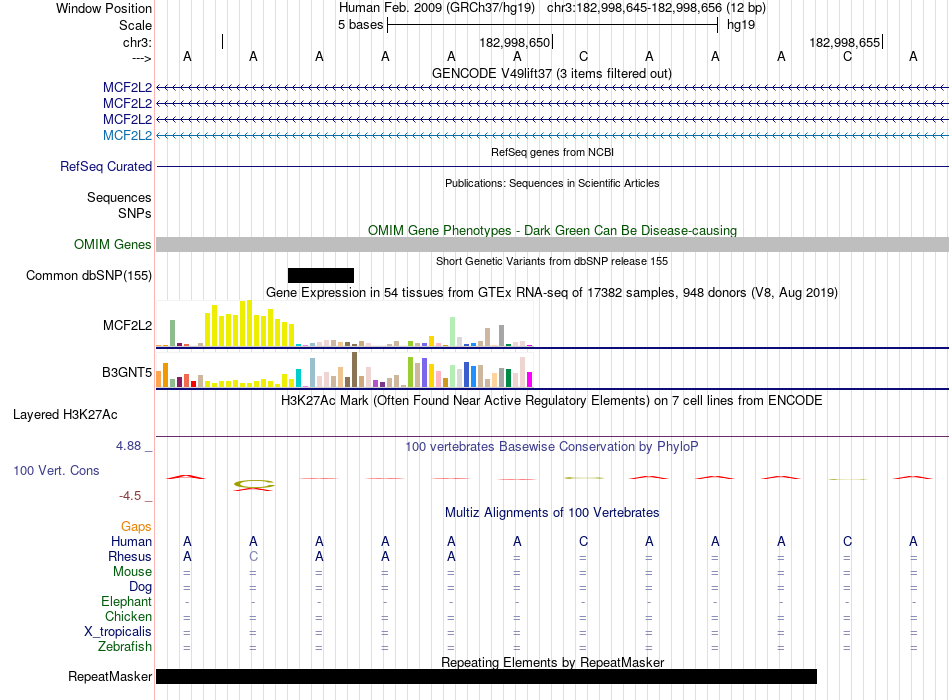Click the chr3:182,998,645-182,998,656 (12 bp) position text
Image resolution: width=950 pixels, height=700 pixels.
click(x=656, y=8)
